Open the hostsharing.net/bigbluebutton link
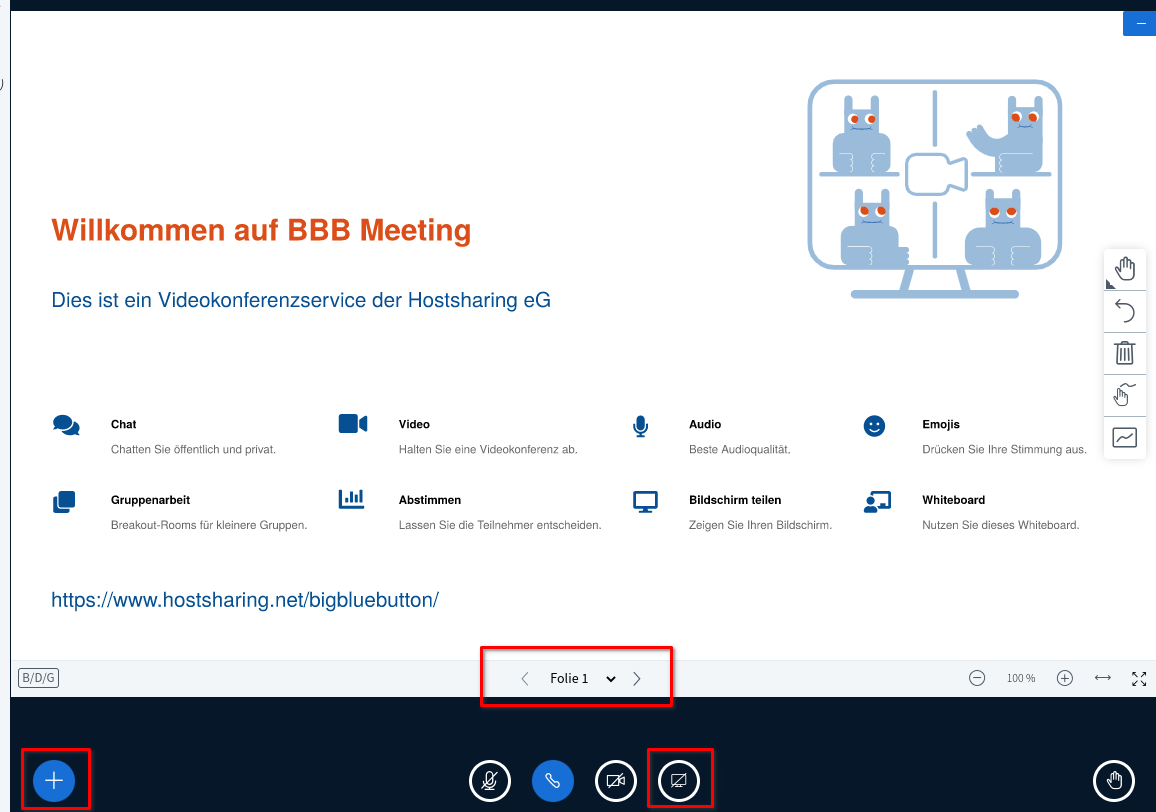The width and height of the screenshot is (1156, 812). point(245,600)
